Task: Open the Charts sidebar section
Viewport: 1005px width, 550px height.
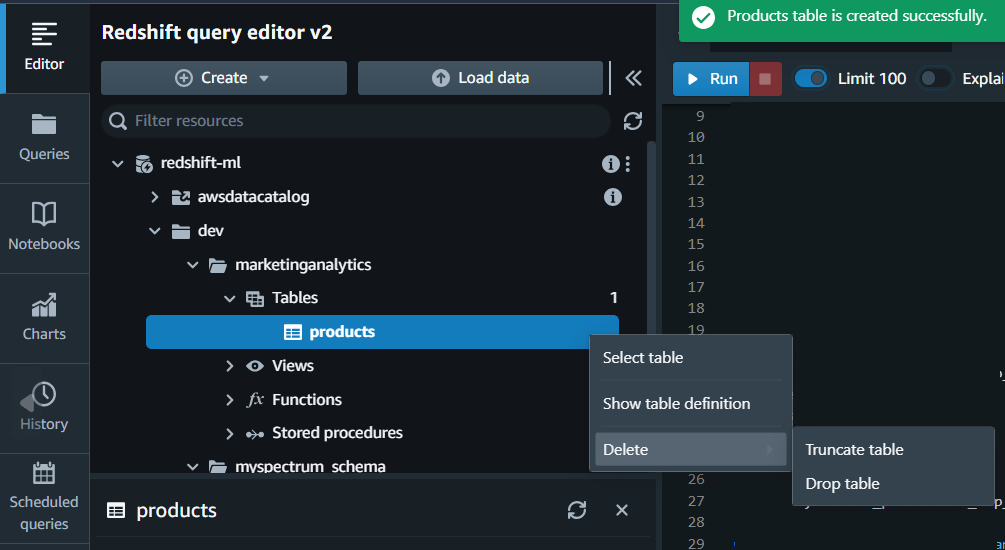Action: [44, 318]
